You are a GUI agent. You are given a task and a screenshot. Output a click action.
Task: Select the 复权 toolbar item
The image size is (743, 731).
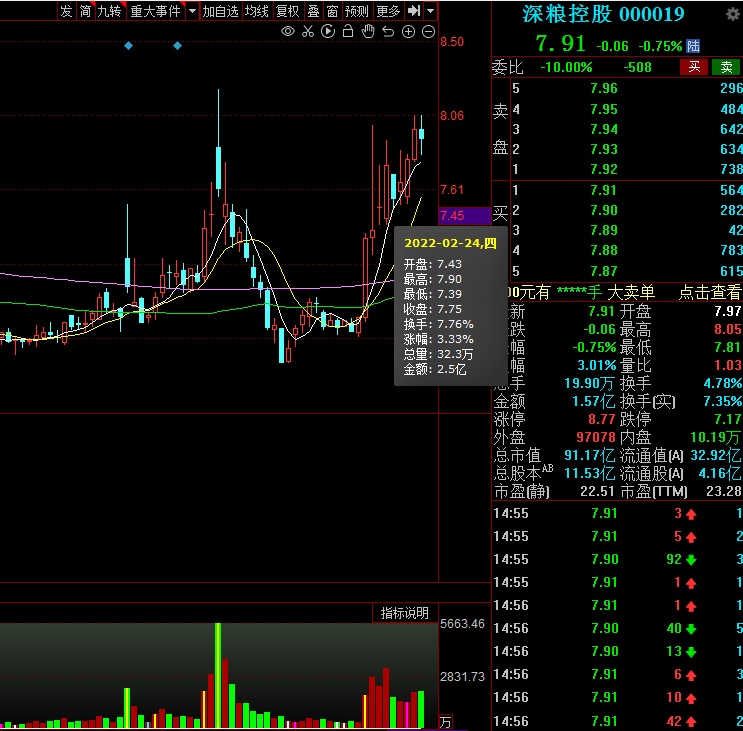(x=287, y=11)
